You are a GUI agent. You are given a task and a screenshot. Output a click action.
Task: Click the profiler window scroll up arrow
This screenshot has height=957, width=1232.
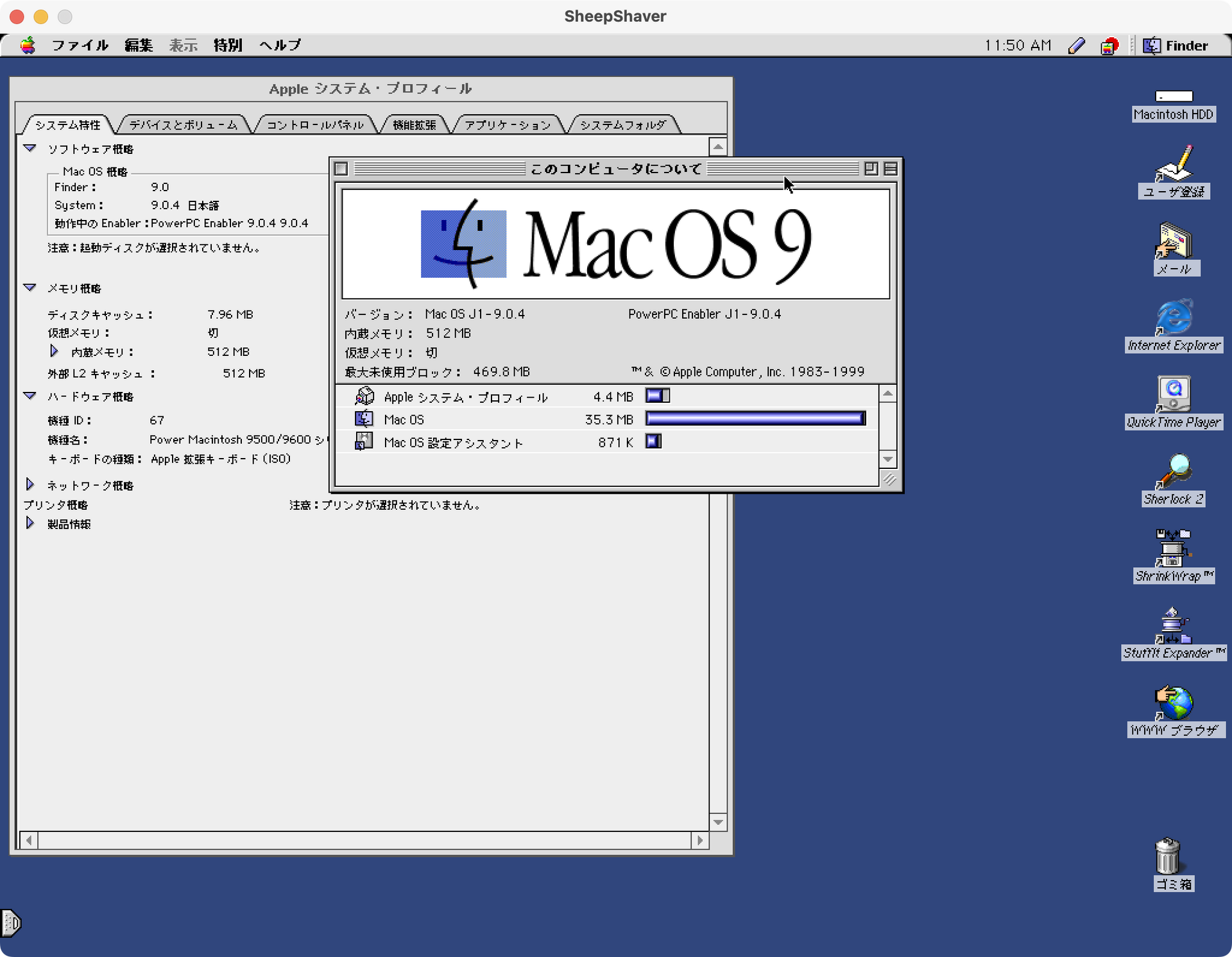pyautogui.click(x=718, y=147)
